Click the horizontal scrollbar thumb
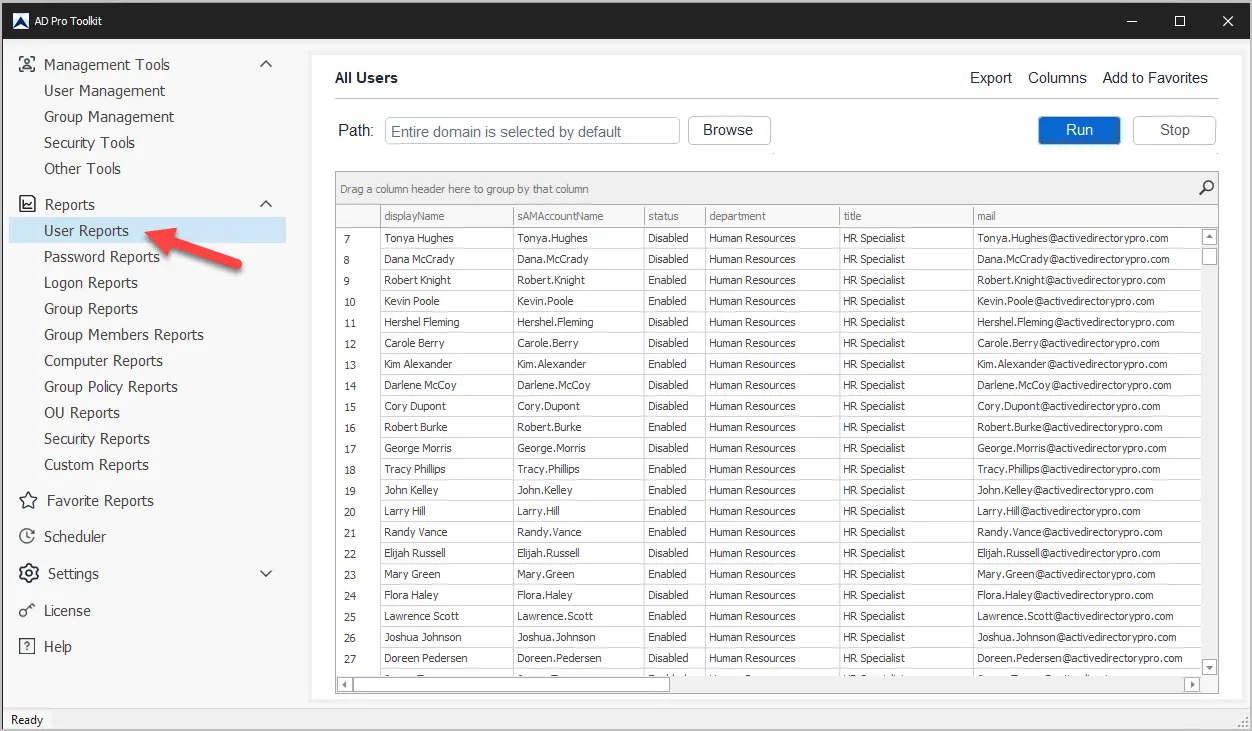The image size is (1252, 731). tap(511, 685)
